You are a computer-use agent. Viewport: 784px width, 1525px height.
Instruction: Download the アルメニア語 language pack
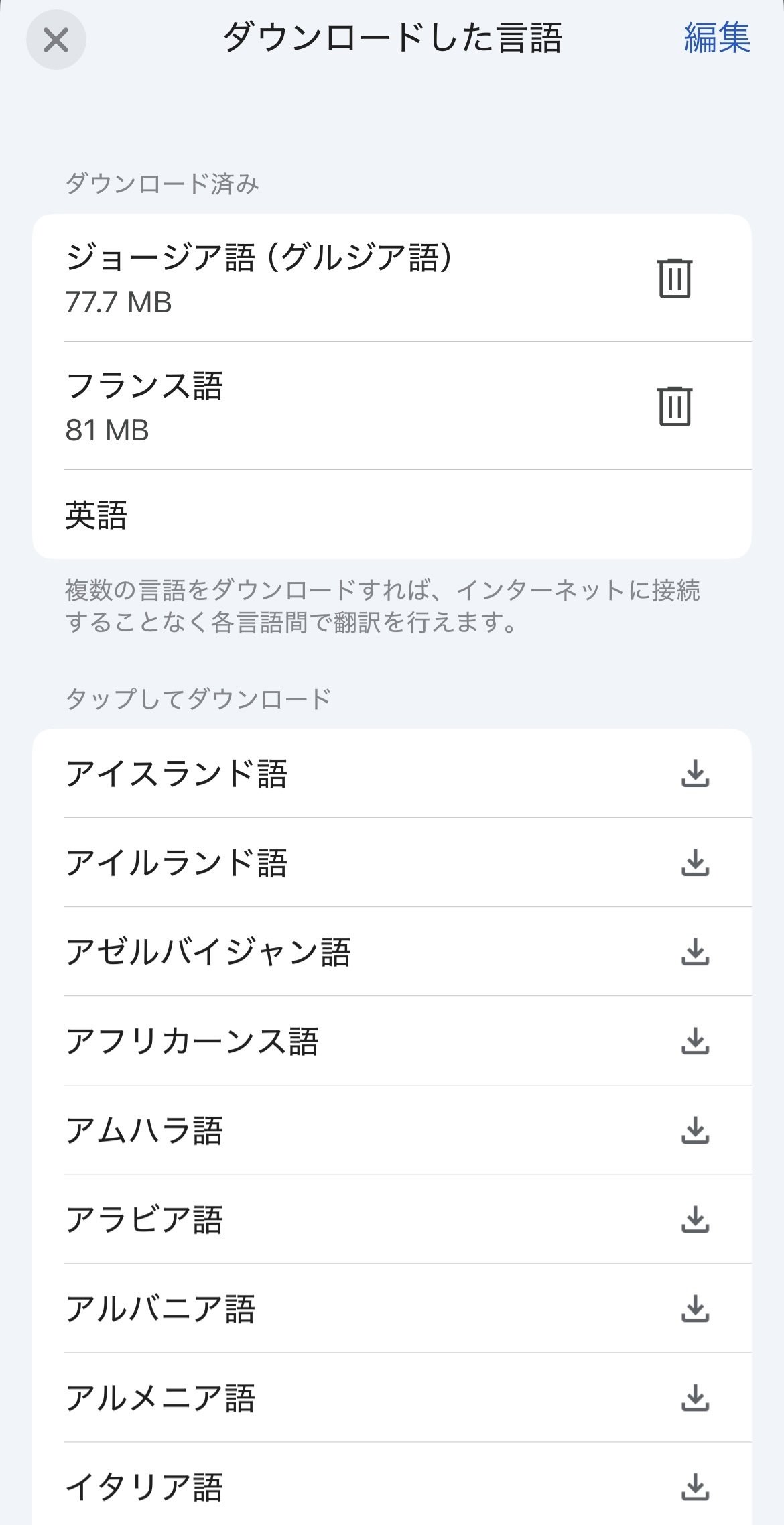pyautogui.click(x=695, y=1398)
